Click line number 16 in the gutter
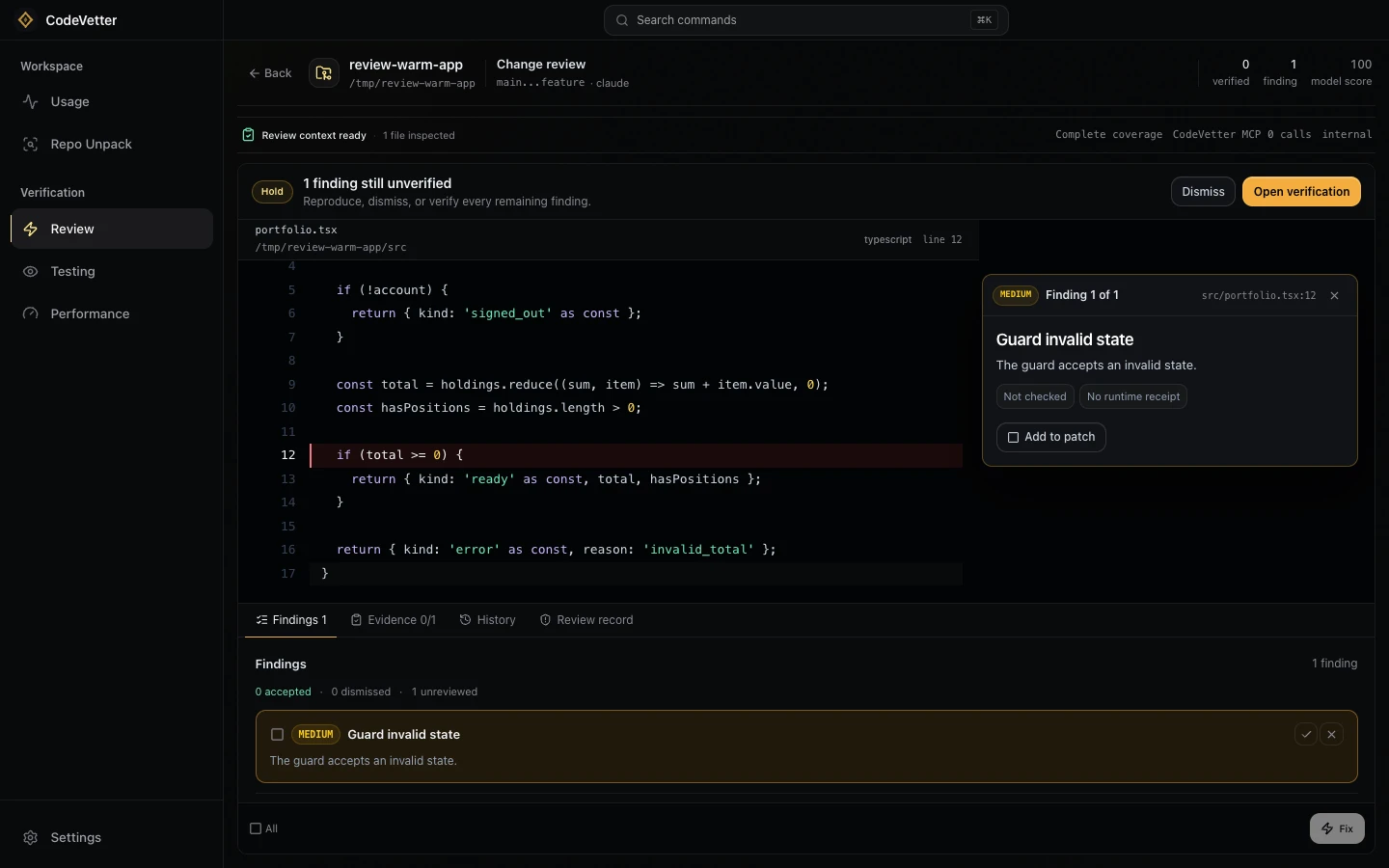The height and width of the screenshot is (868, 1389). [x=287, y=550]
